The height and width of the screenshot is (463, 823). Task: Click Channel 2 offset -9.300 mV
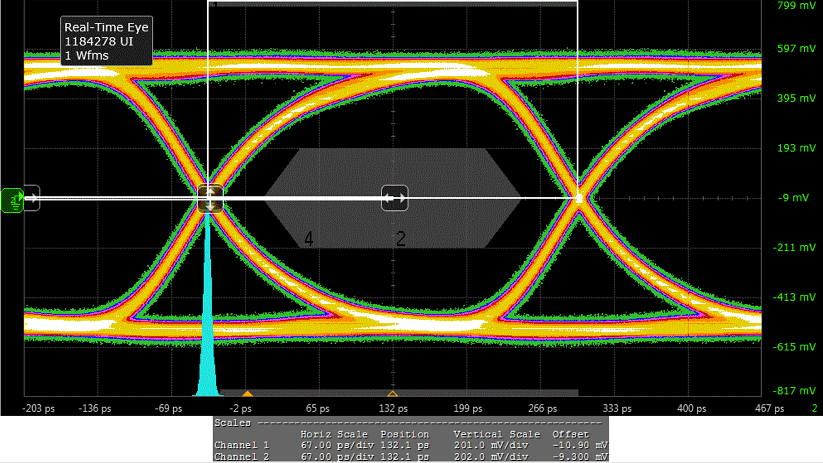click(580, 457)
